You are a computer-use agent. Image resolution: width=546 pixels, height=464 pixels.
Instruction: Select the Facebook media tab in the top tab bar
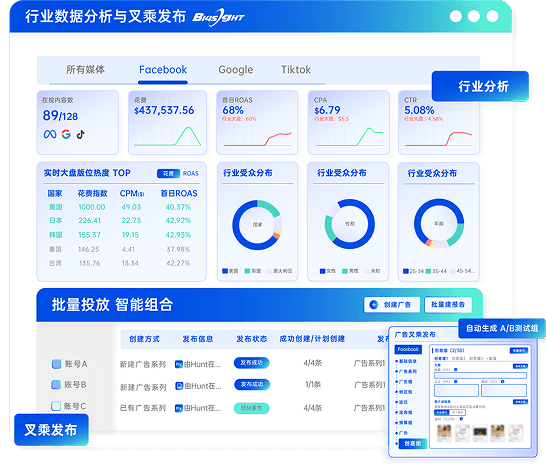163,70
